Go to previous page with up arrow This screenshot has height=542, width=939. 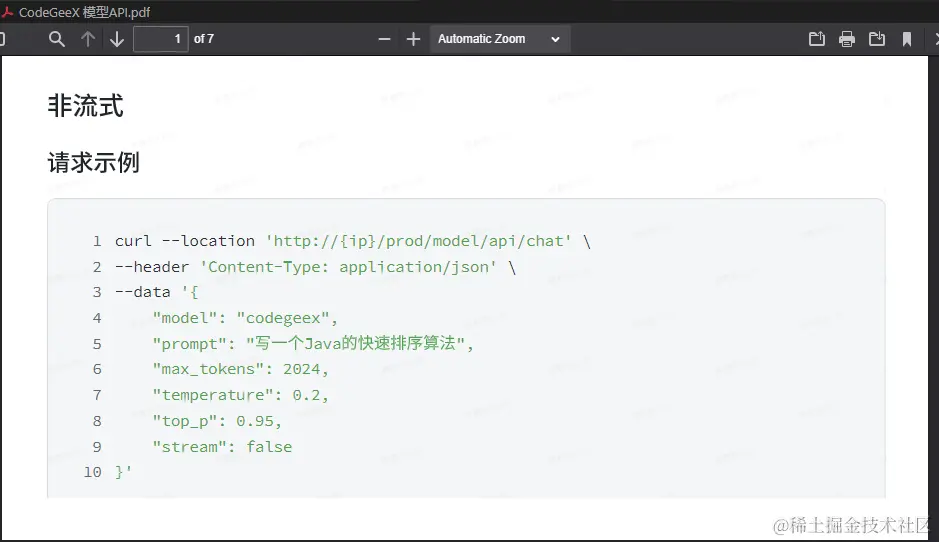(x=88, y=40)
